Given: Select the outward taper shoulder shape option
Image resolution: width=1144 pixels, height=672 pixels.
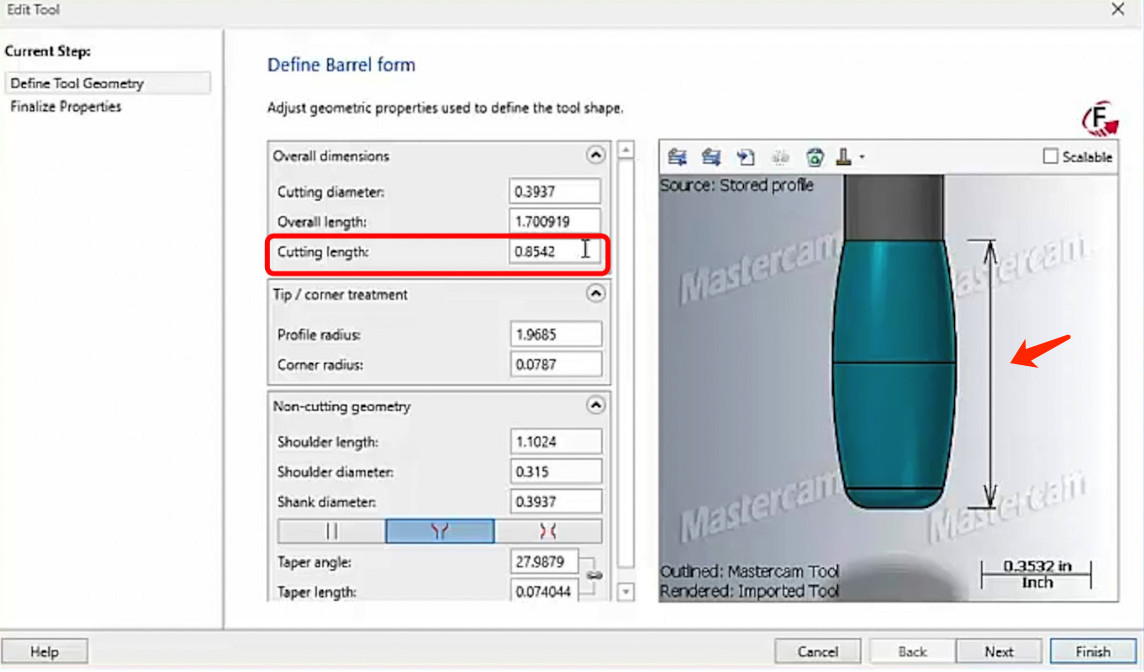Looking at the screenshot, I should click(439, 531).
